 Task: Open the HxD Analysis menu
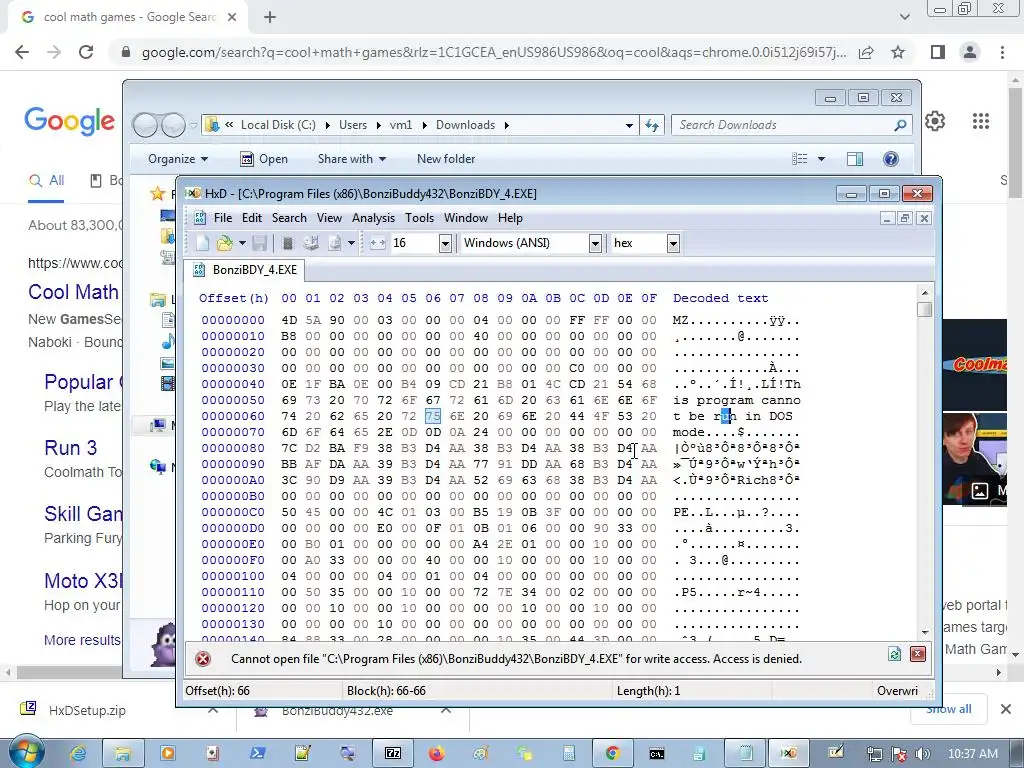click(x=374, y=218)
